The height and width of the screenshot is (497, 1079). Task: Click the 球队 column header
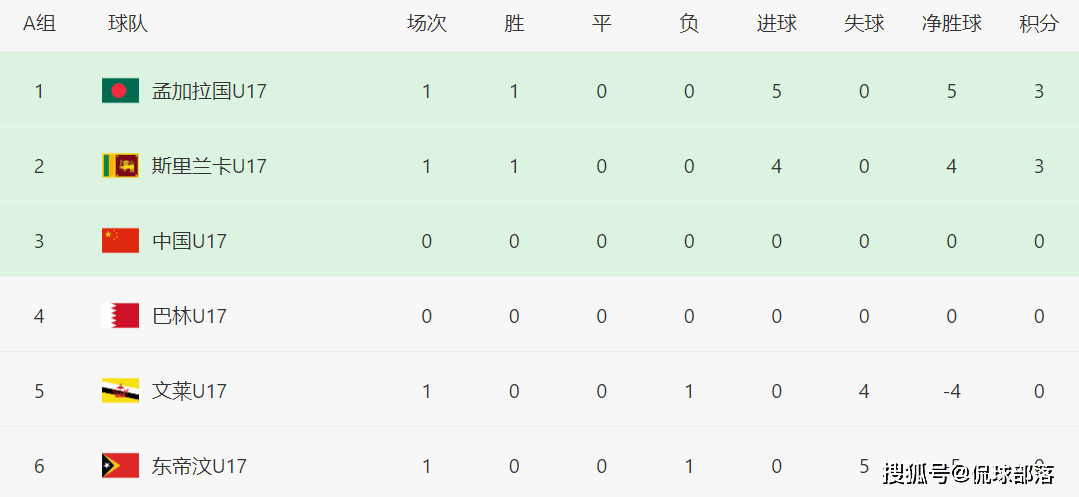(128, 24)
